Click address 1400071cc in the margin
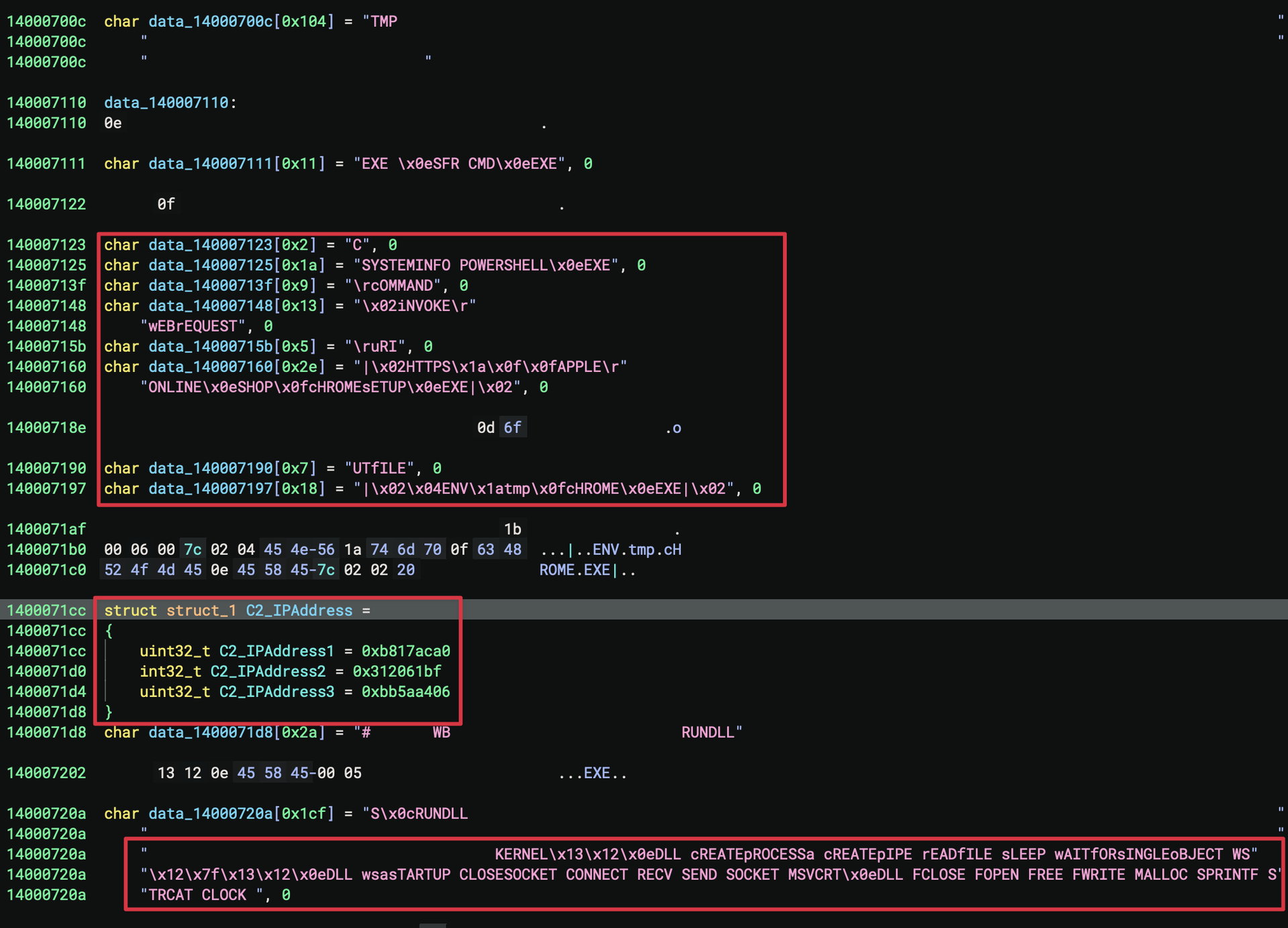This screenshot has width=1288, height=928. 46,610
